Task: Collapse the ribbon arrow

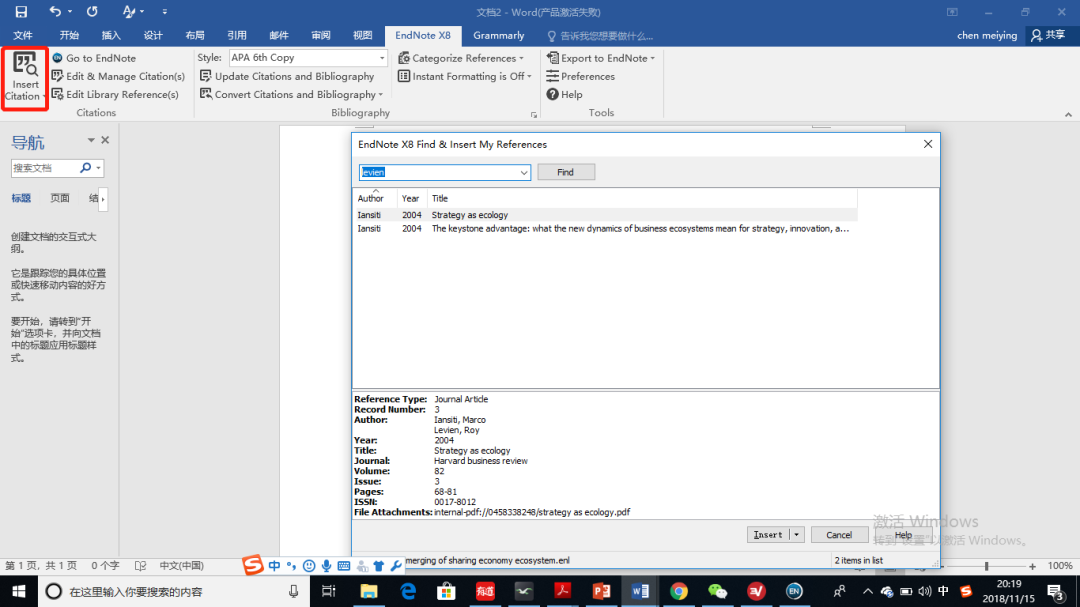Action: pos(1068,114)
